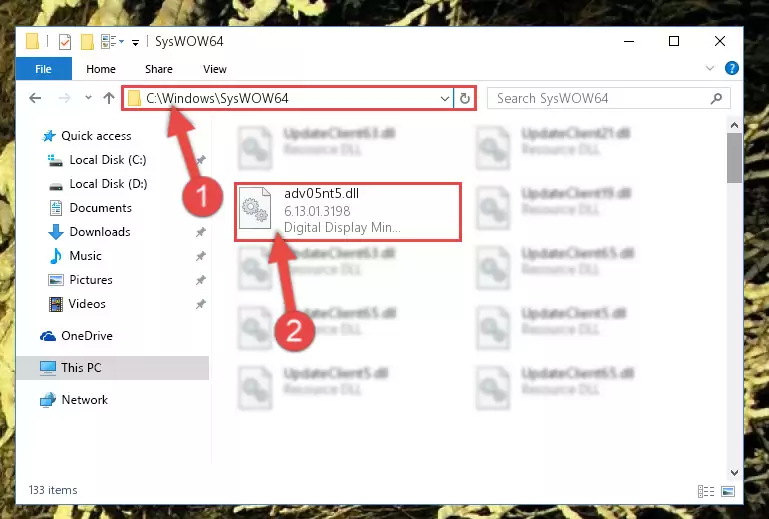Viewport: 769px width, 519px height.
Task: Open the blue Help question mark
Action: click(731, 68)
